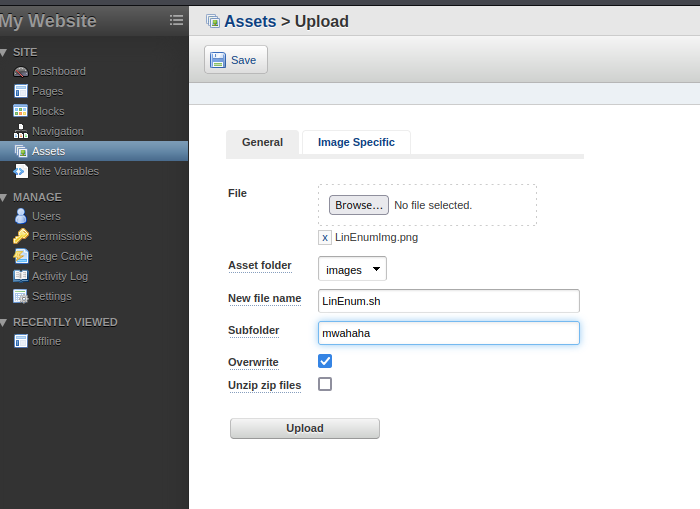Viewport: 700px width, 509px height.
Task: Open Permissions using the key icon
Action: click(x=21, y=236)
